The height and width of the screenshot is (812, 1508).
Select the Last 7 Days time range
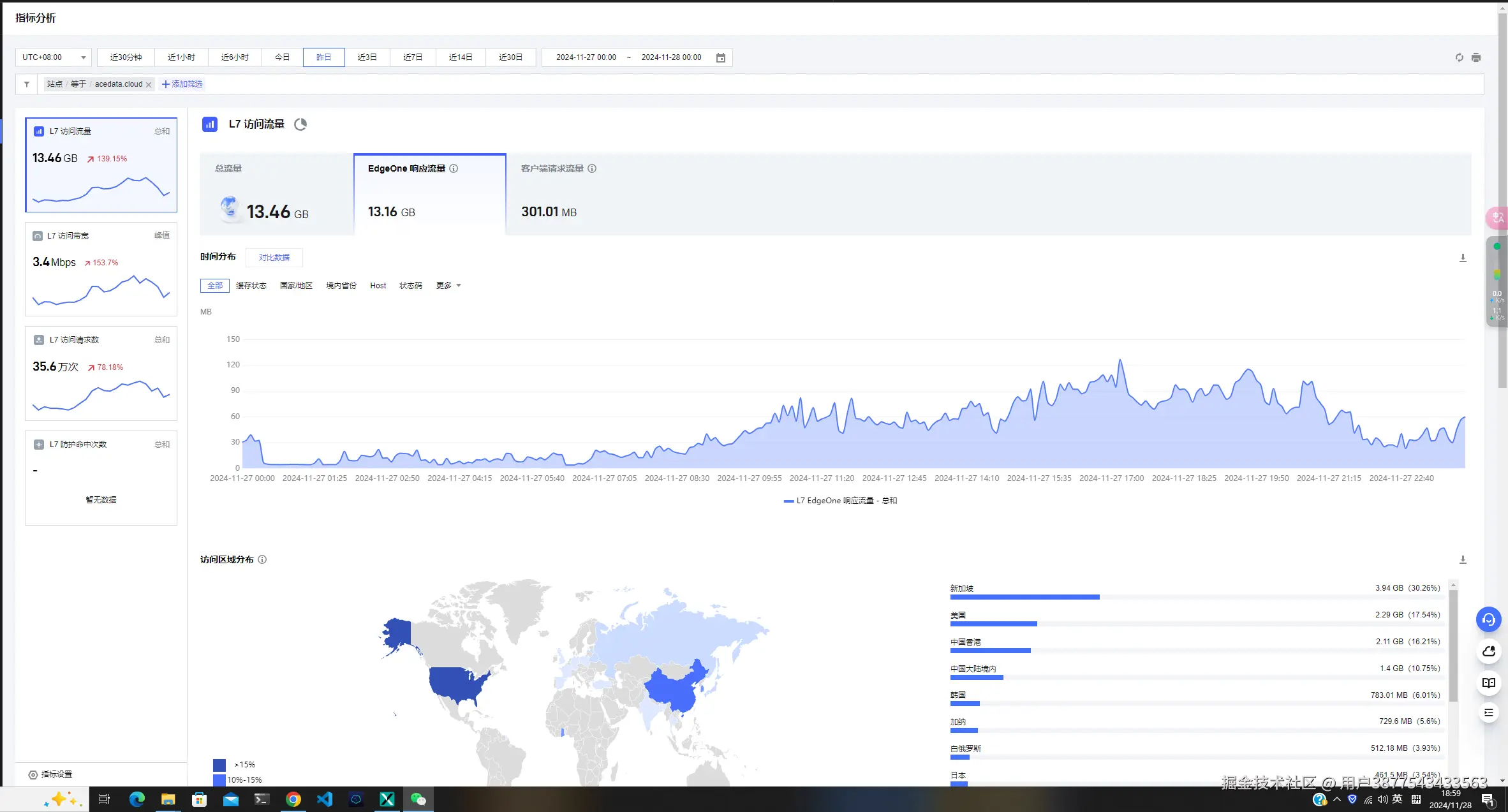(413, 57)
